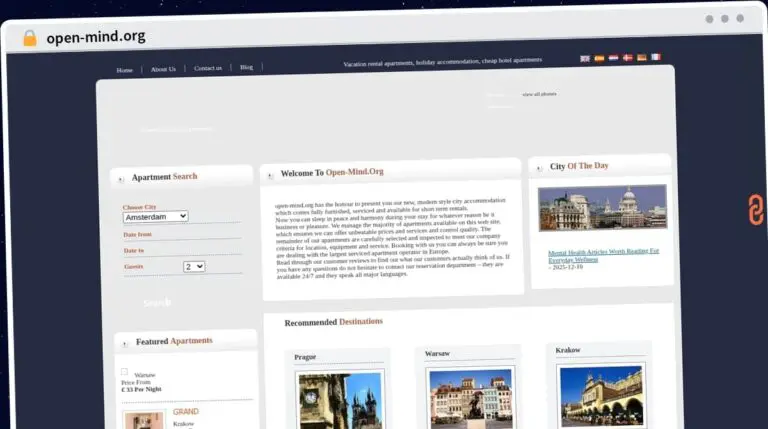The image size is (768, 429).
Task: Open the Krakow destination photo
Action: [x=601, y=395]
